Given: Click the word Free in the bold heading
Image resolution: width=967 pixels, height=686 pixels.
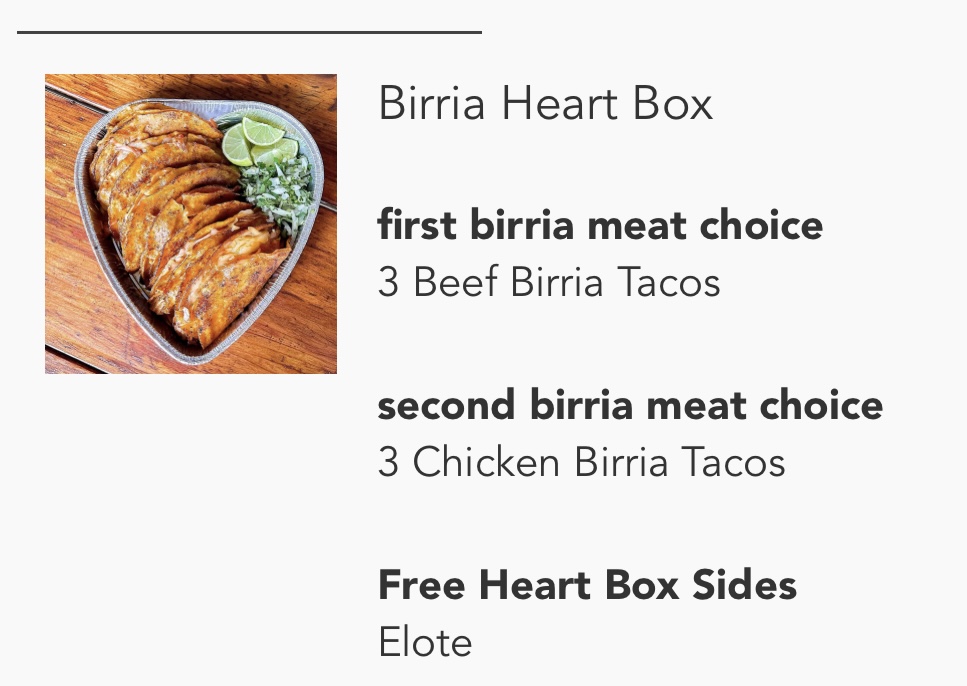Looking at the screenshot, I should click(423, 585).
